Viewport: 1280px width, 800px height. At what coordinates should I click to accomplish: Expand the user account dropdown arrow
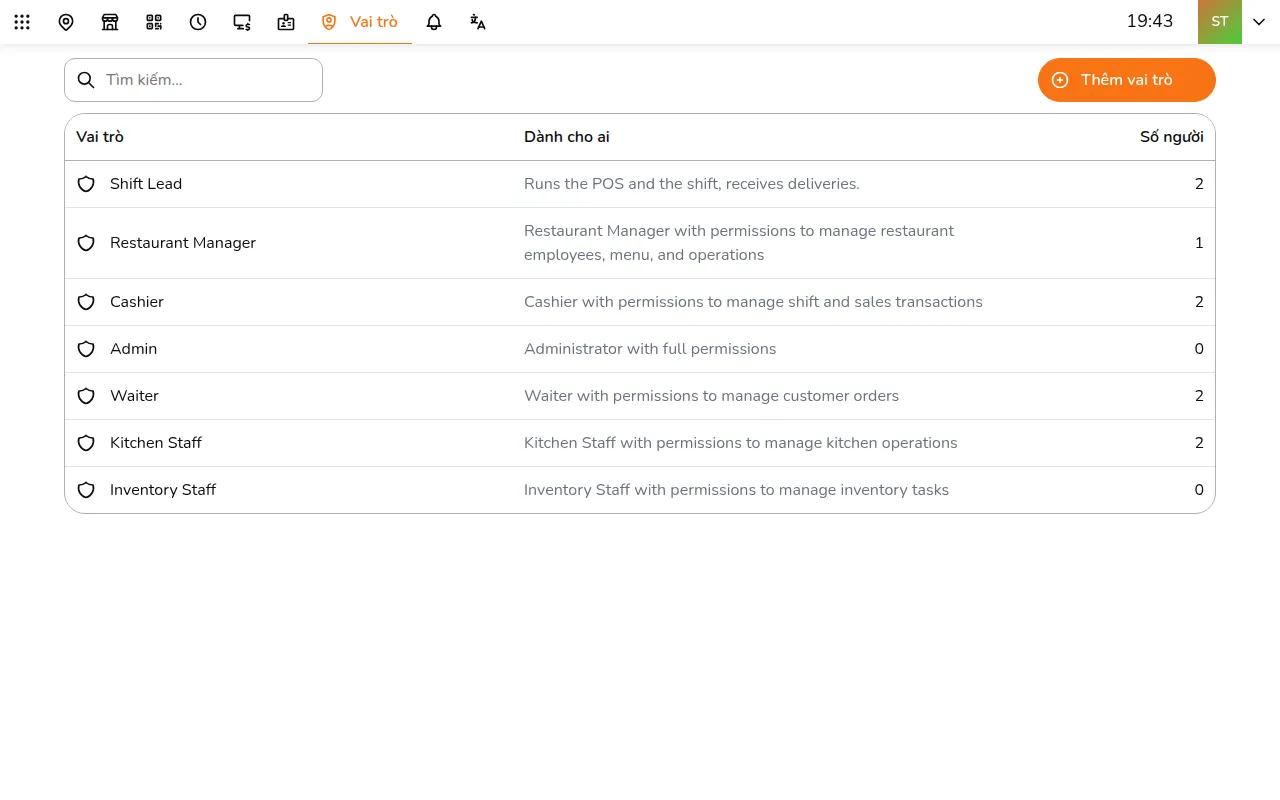pyautogui.click(x=1259, y=22)
